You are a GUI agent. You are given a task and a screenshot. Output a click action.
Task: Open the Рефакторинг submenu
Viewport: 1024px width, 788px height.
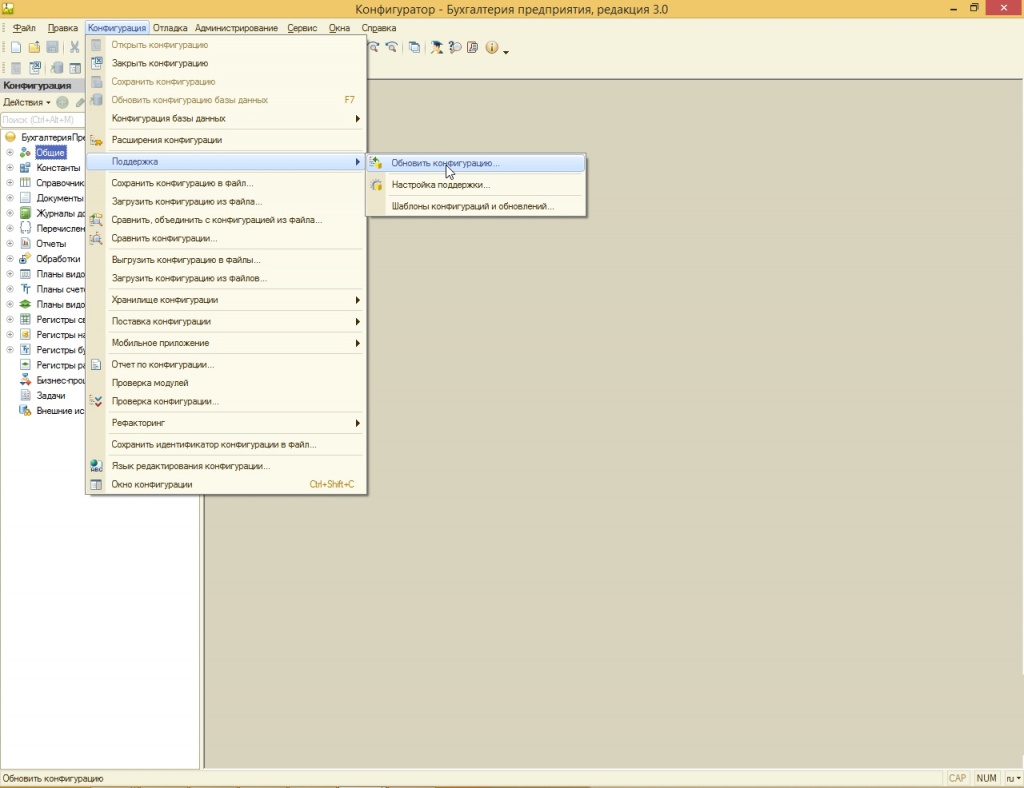point(226,423)
